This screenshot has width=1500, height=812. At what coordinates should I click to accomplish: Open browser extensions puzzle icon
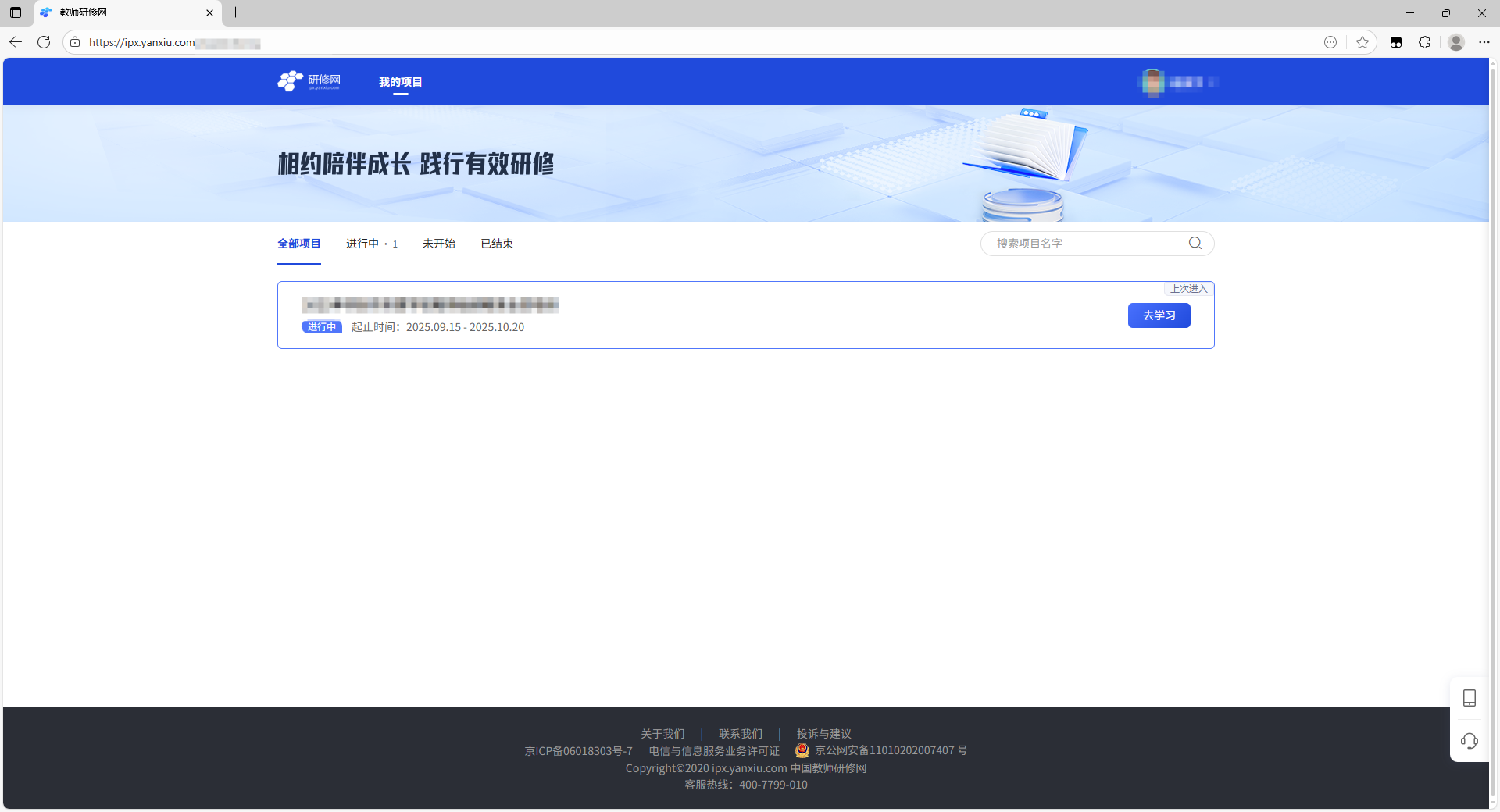(1424, 42)
